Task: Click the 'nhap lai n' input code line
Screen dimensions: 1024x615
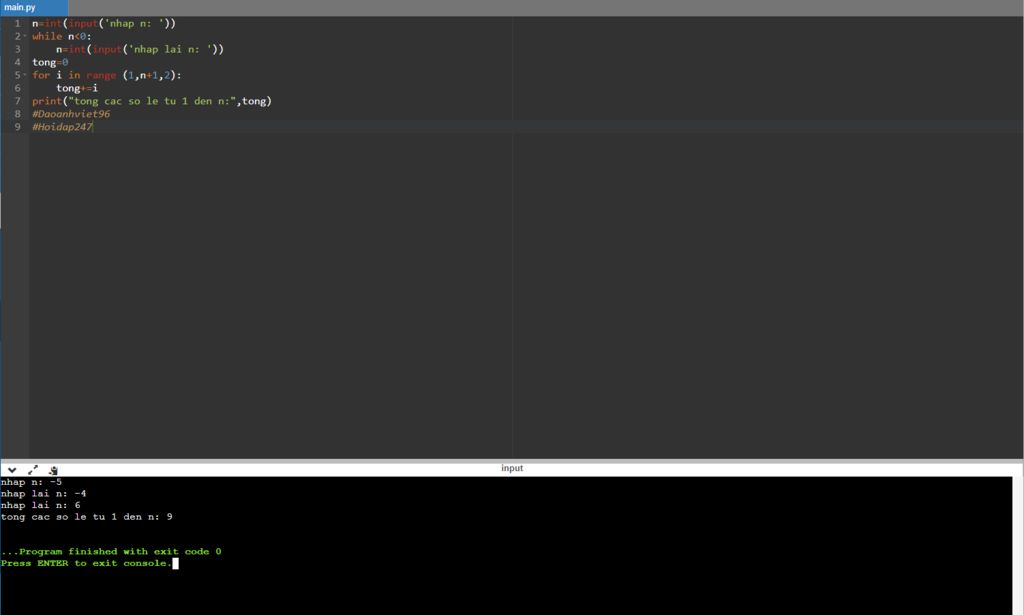Action: tap(140, 50)
